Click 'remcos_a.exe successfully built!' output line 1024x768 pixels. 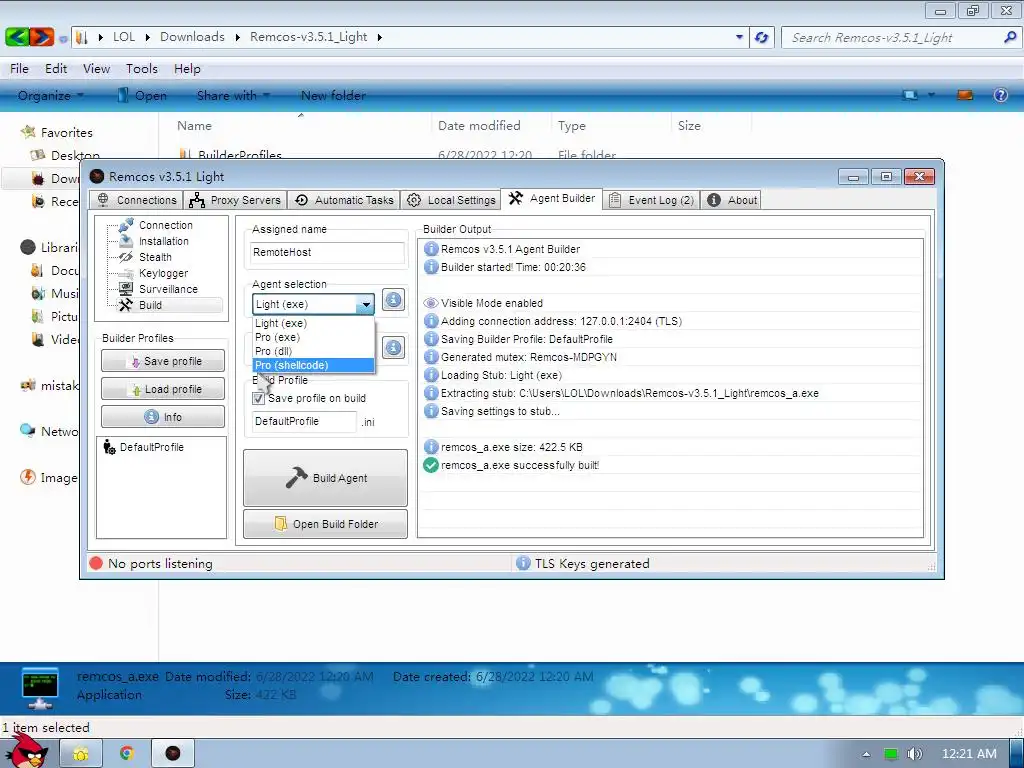pyautogui.click(x=520, y=466)
